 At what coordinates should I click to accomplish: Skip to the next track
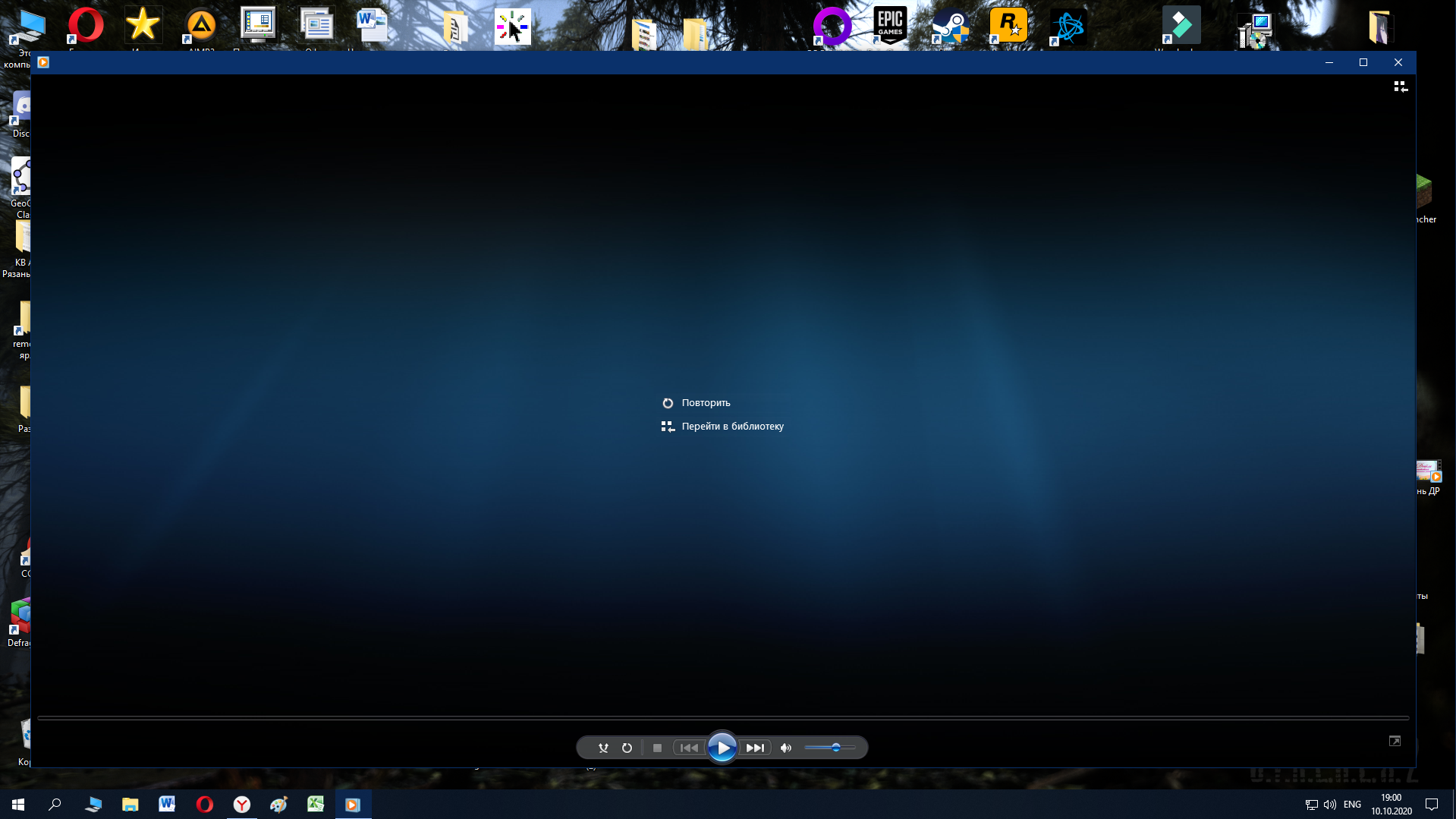[755, 748]
